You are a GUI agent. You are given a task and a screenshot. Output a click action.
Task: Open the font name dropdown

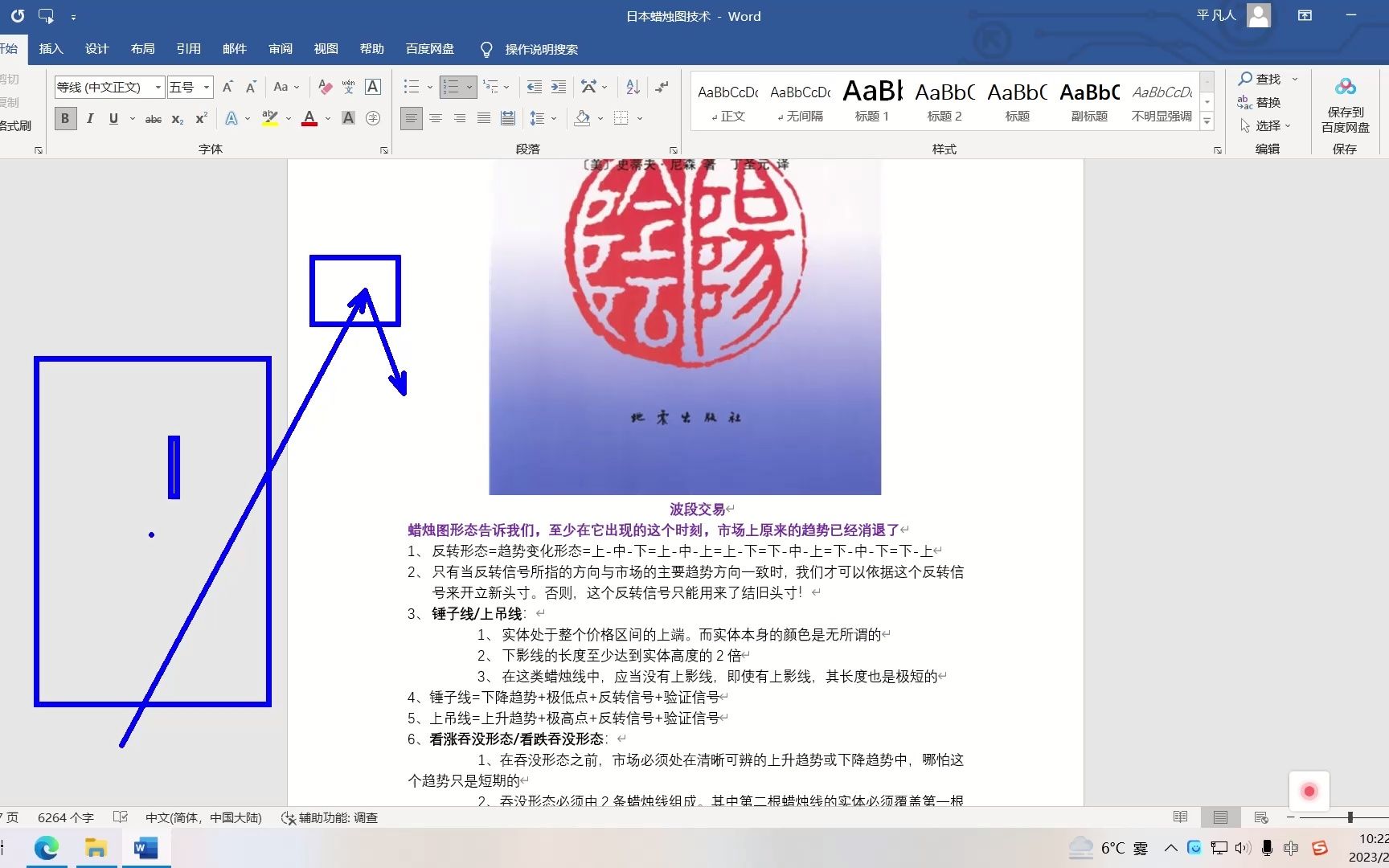pos(158,87)
